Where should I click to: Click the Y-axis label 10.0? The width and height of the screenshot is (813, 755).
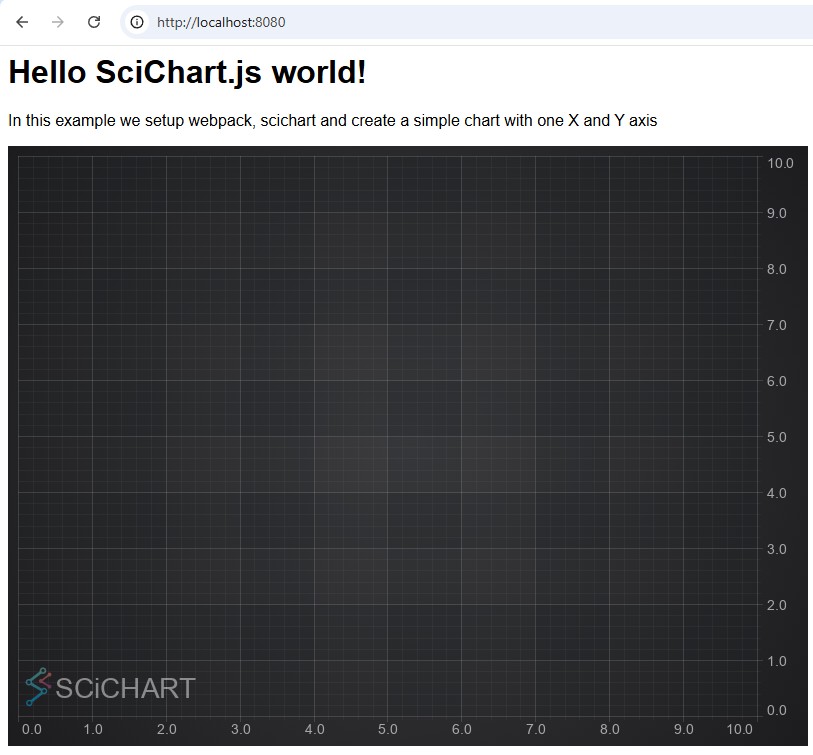pos(779,162)
